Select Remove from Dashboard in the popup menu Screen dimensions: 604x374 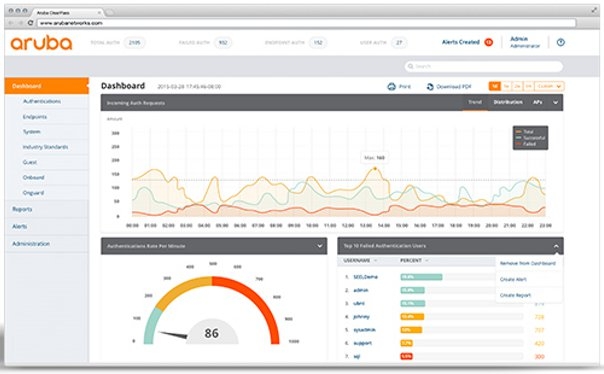[x=527, y=263]
